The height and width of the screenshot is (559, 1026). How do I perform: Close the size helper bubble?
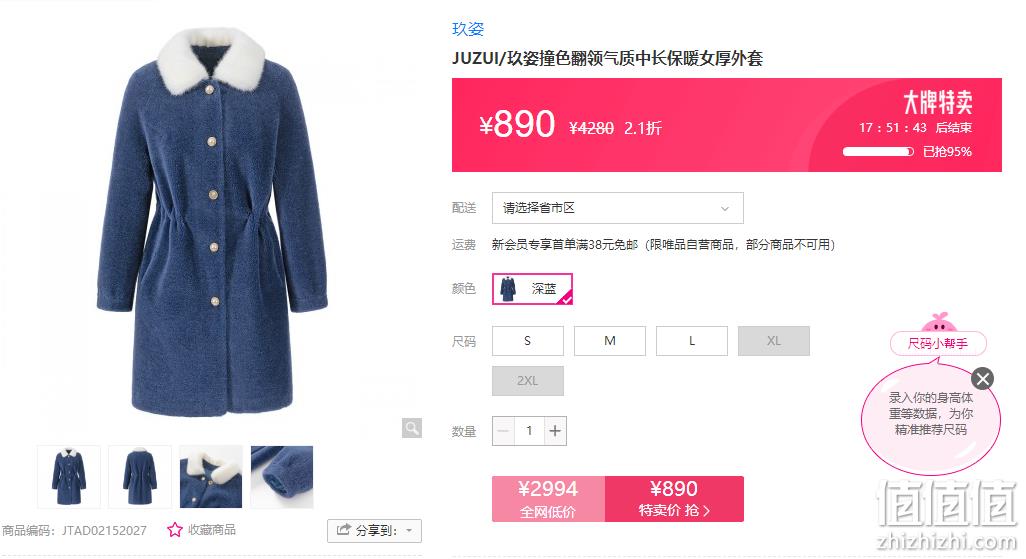[982, 378]
